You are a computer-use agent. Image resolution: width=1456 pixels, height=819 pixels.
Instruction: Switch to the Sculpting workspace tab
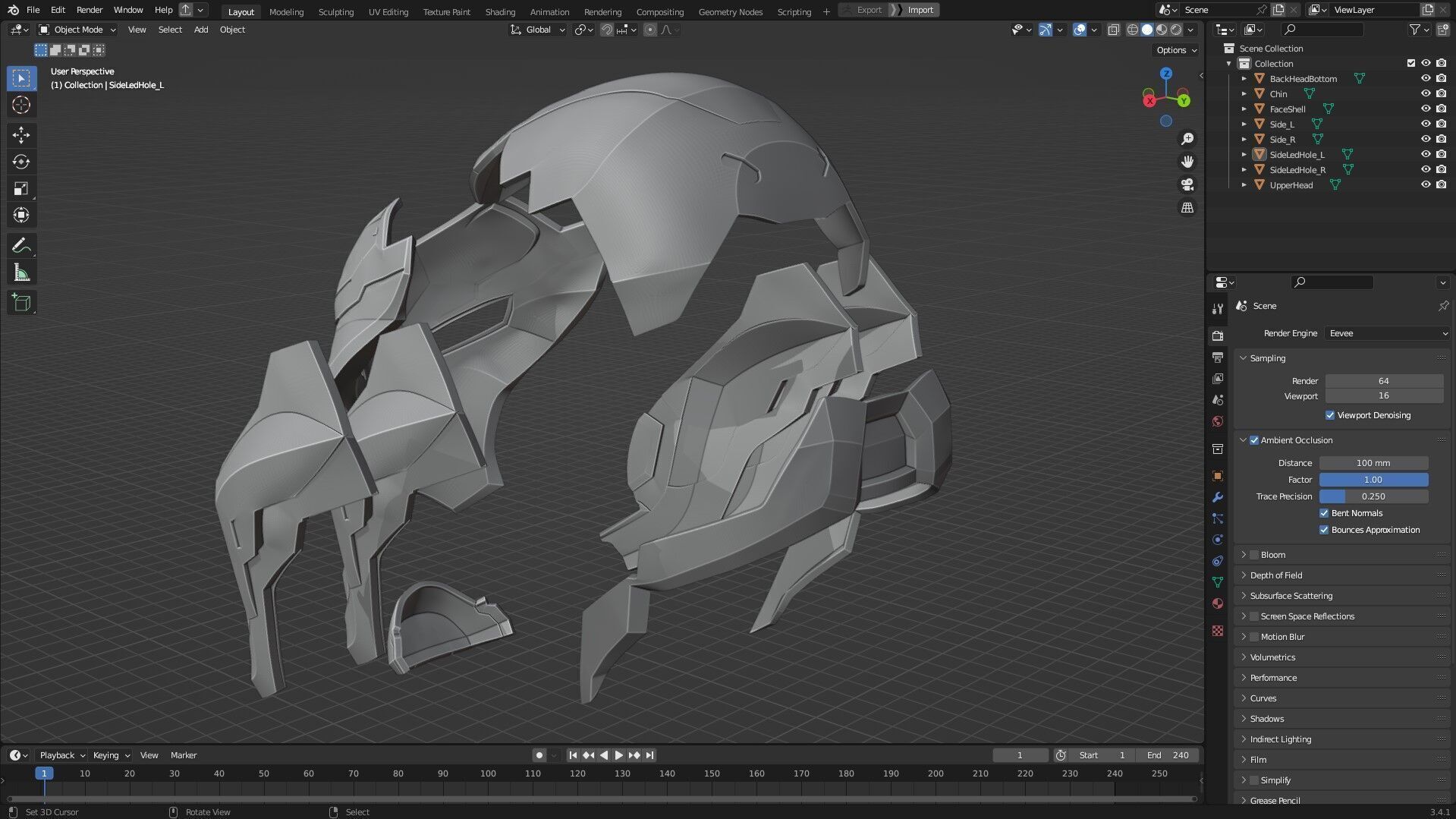[x=336, y=11]
